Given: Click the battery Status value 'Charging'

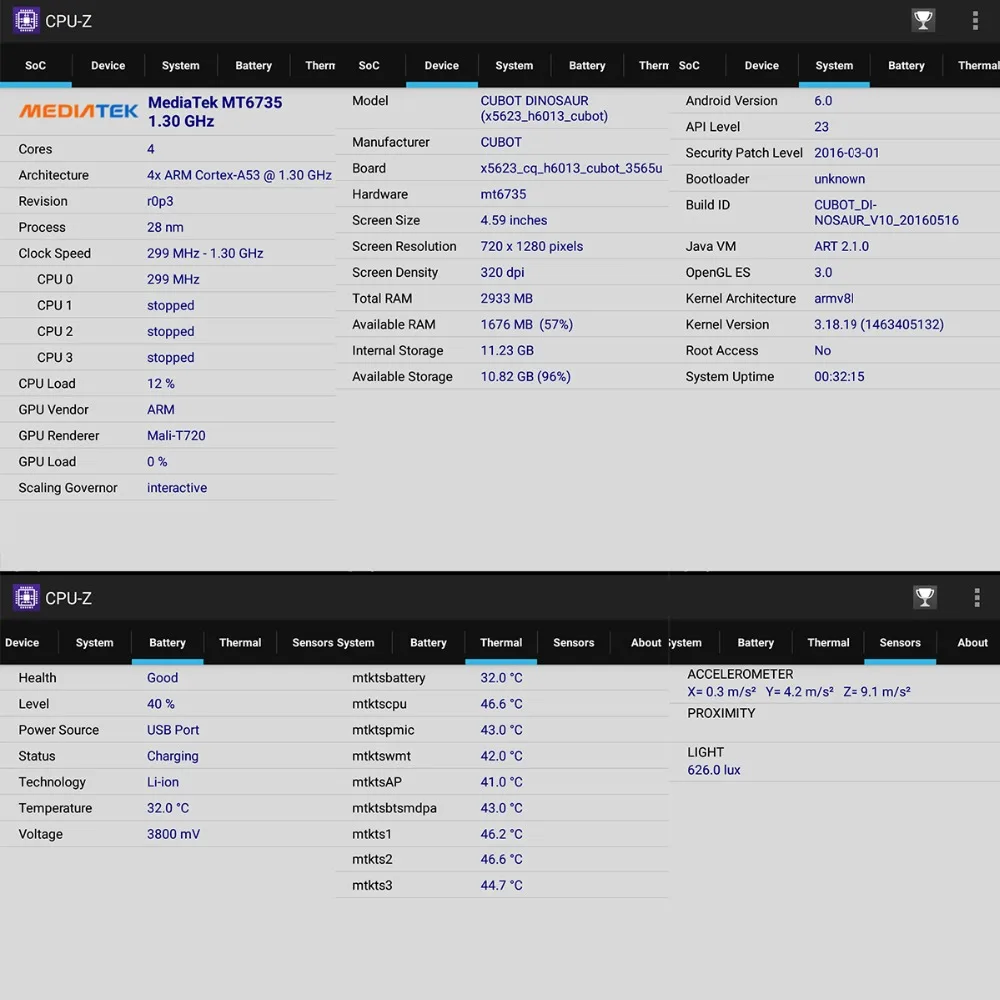Looking at the screenshot, I should [172, 756].
